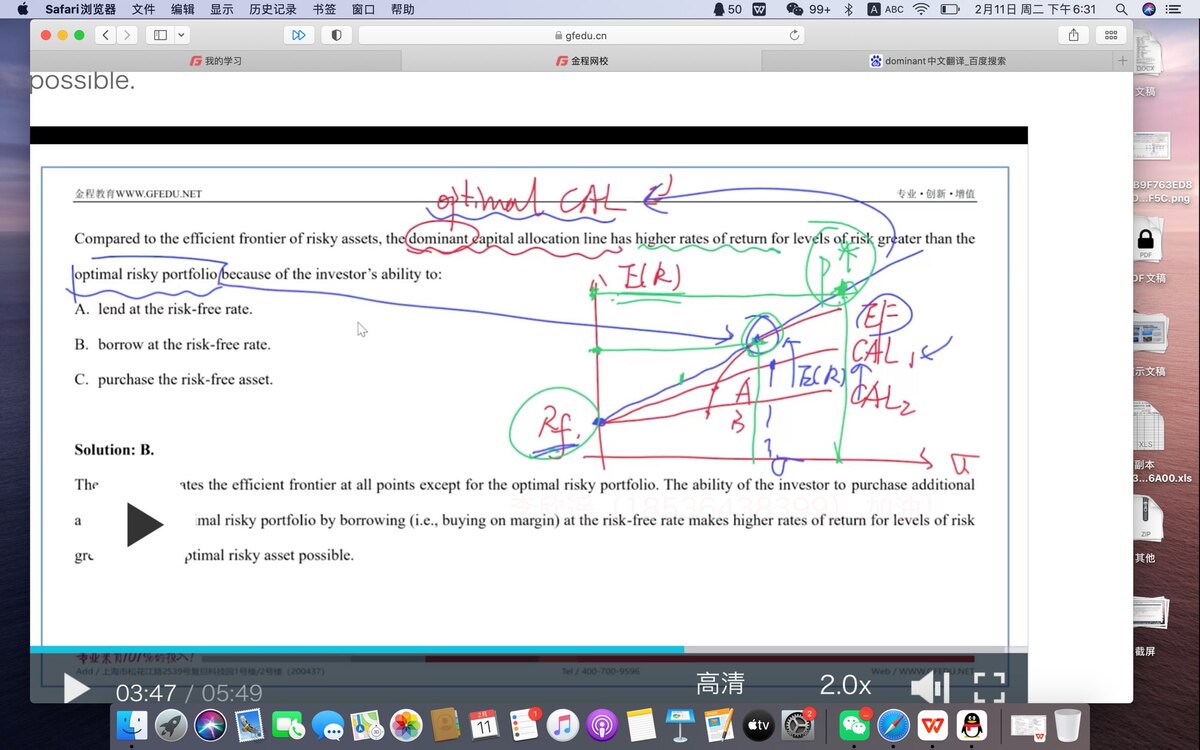
Task: Reload the current page
Action: point(794,35)
